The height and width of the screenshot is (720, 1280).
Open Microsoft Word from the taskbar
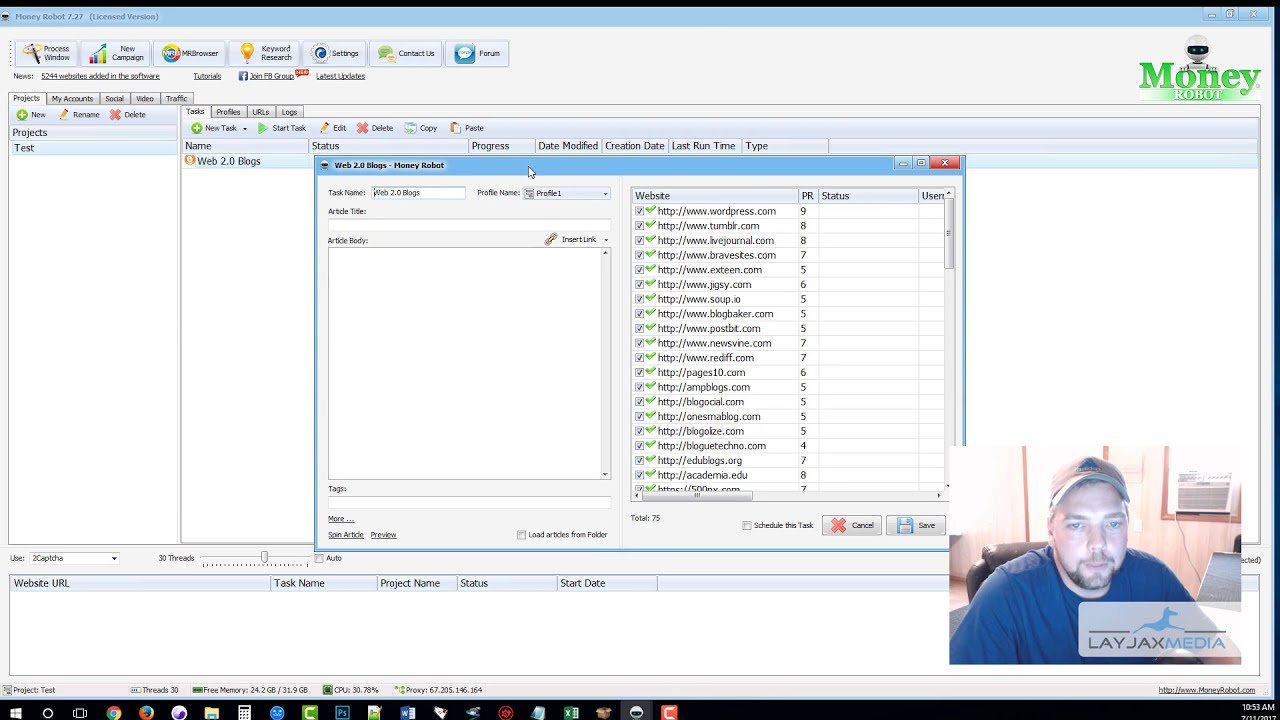click(407, 713)
